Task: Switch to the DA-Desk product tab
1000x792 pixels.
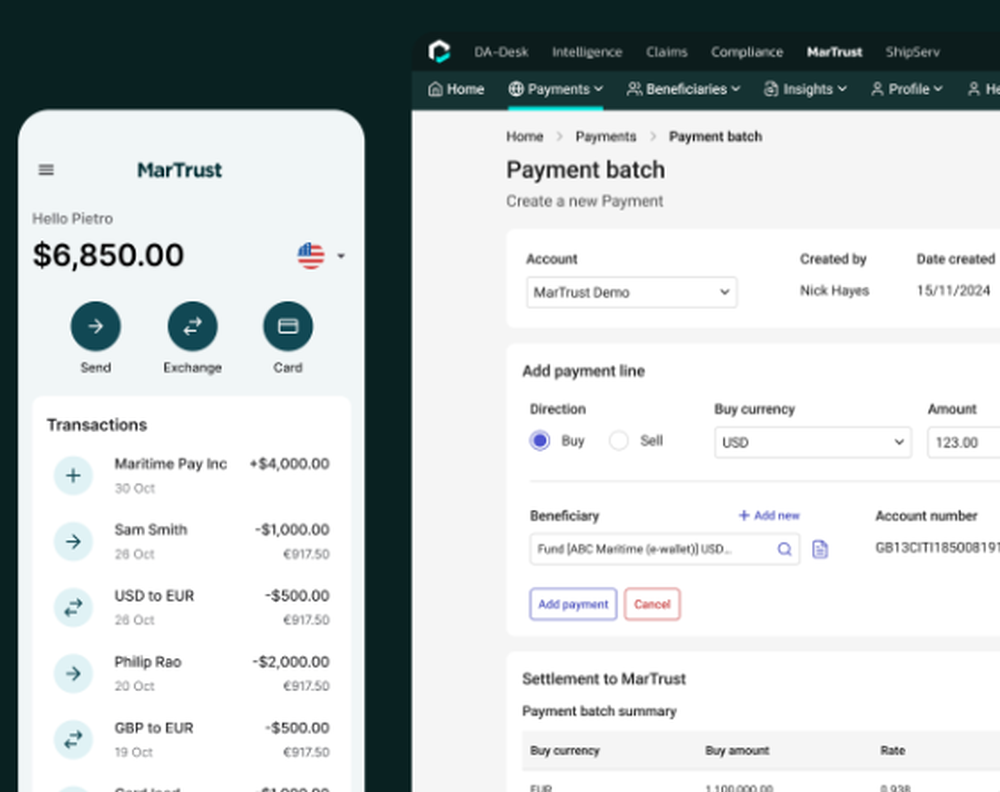Action: [501, 52]
